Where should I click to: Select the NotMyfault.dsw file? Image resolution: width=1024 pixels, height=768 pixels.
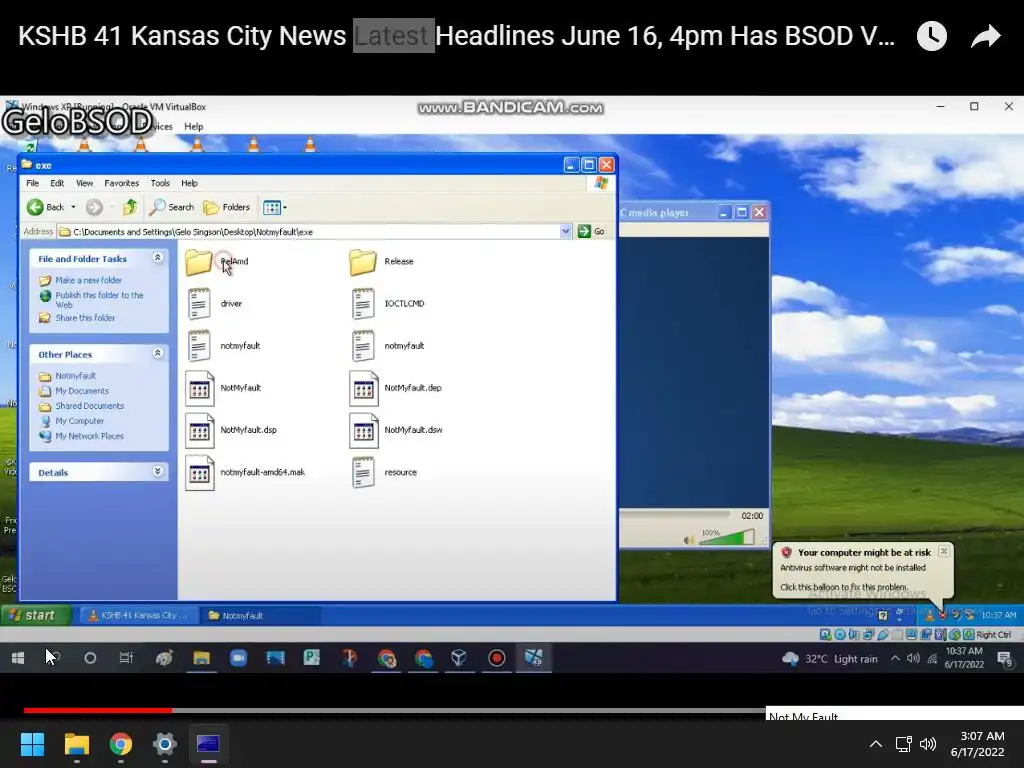[395, 430]
